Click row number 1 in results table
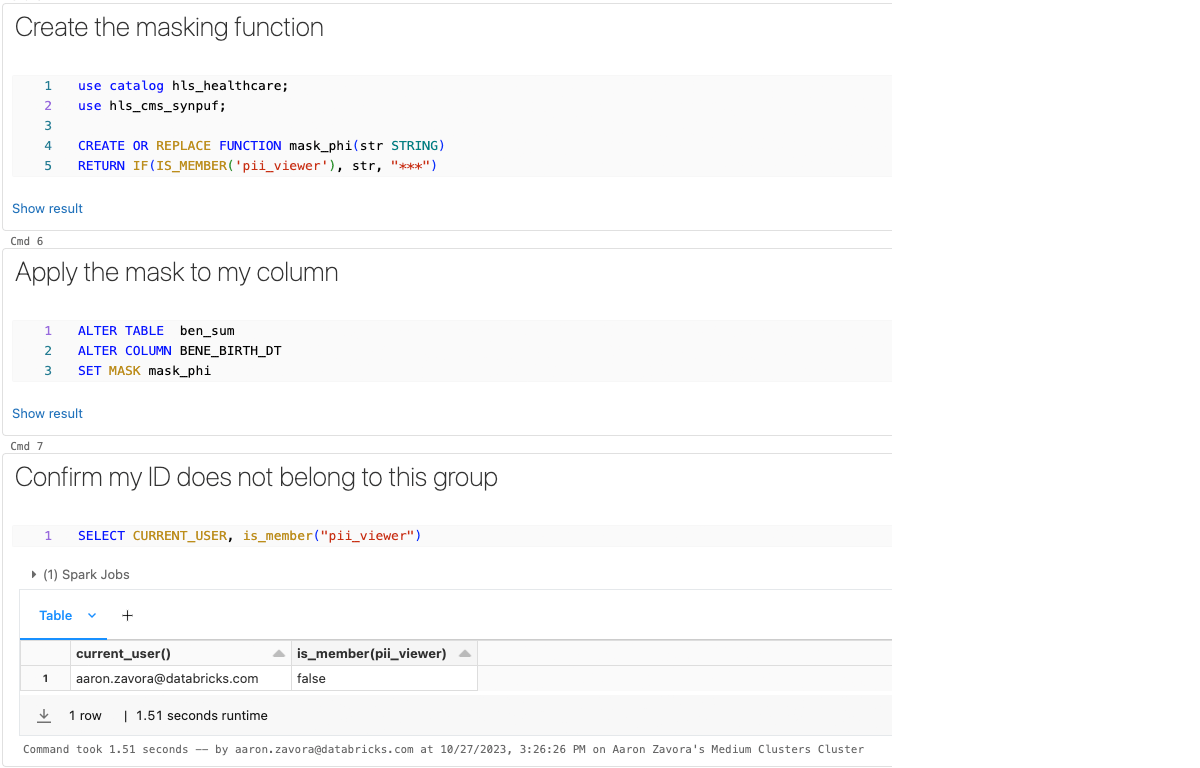 coord(45,679)
